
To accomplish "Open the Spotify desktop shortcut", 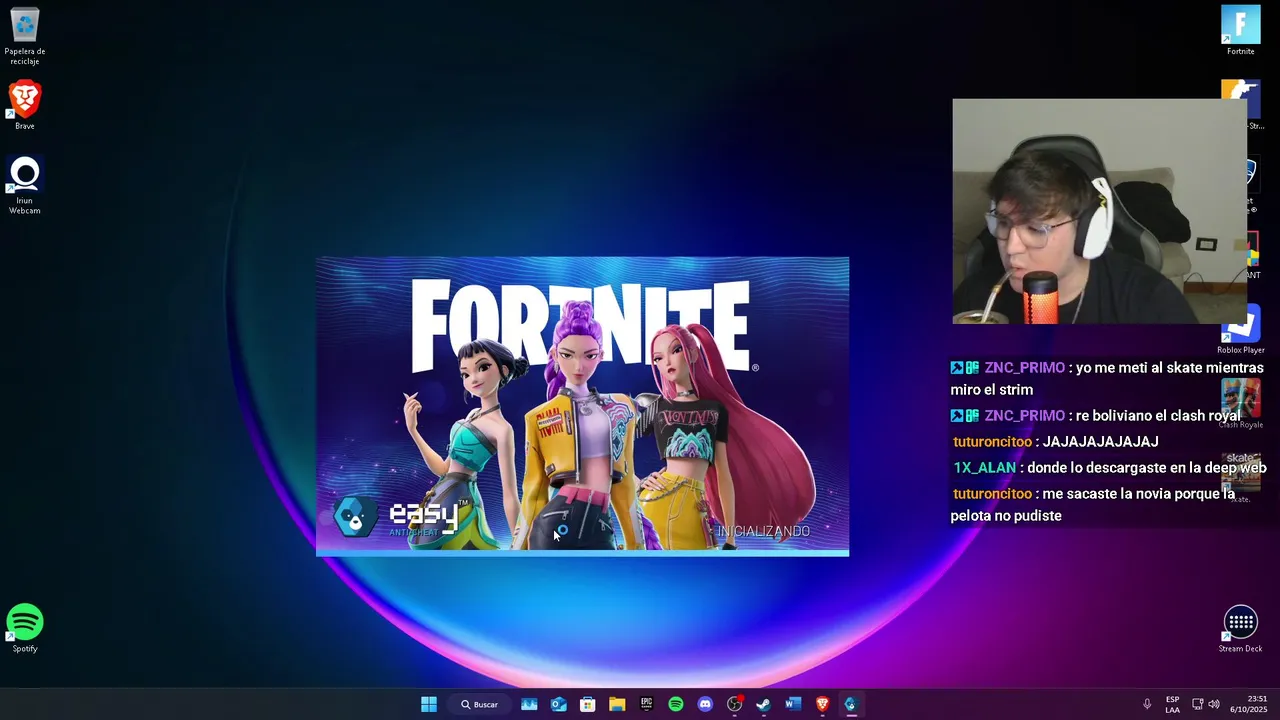I will point(25,628).
